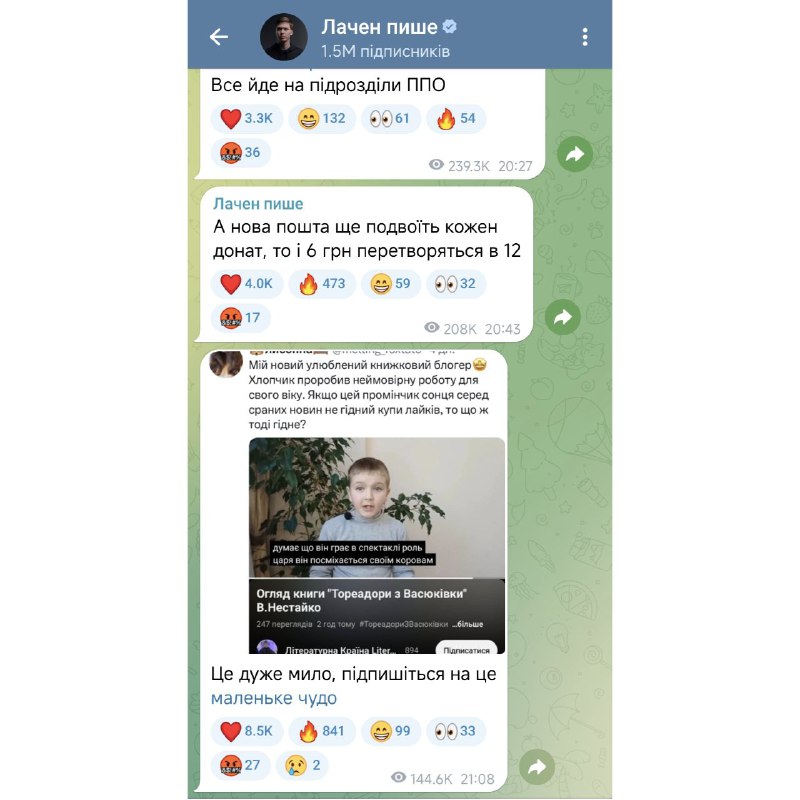Open the three-dot channel menu

(585, 37)
